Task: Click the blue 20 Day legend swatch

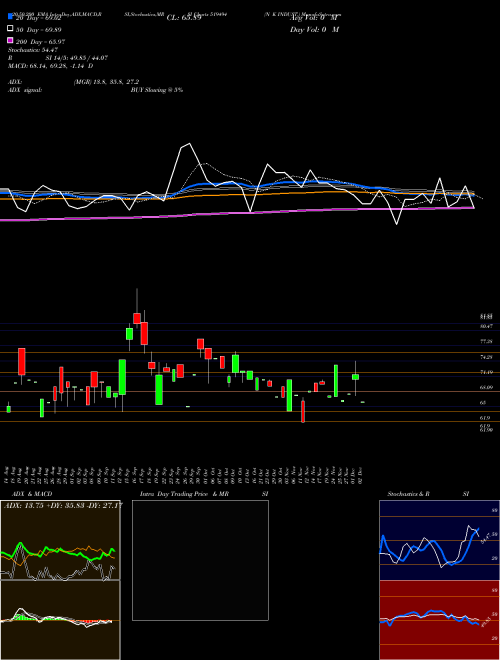Action: (x=10, y=16)
